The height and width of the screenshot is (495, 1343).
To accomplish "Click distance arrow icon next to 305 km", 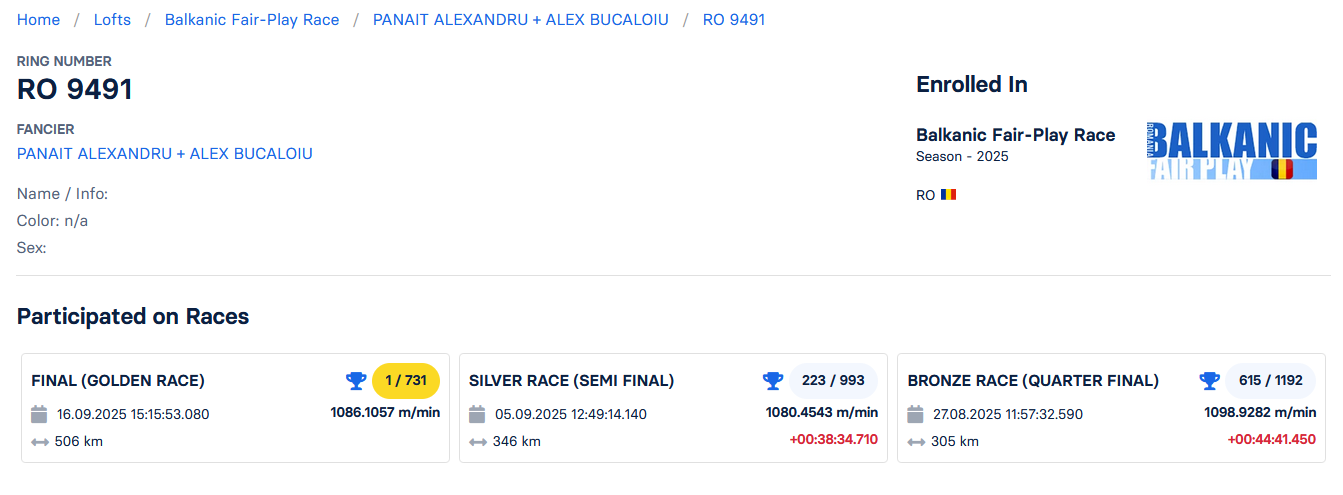I will pyautogui.click(x=915, y=442).
